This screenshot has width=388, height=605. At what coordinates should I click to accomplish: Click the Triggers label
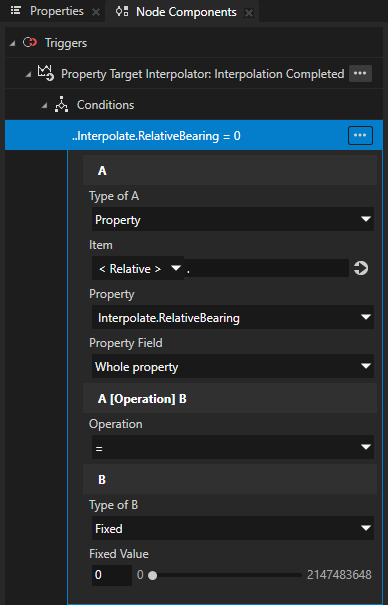click(66, 43)
